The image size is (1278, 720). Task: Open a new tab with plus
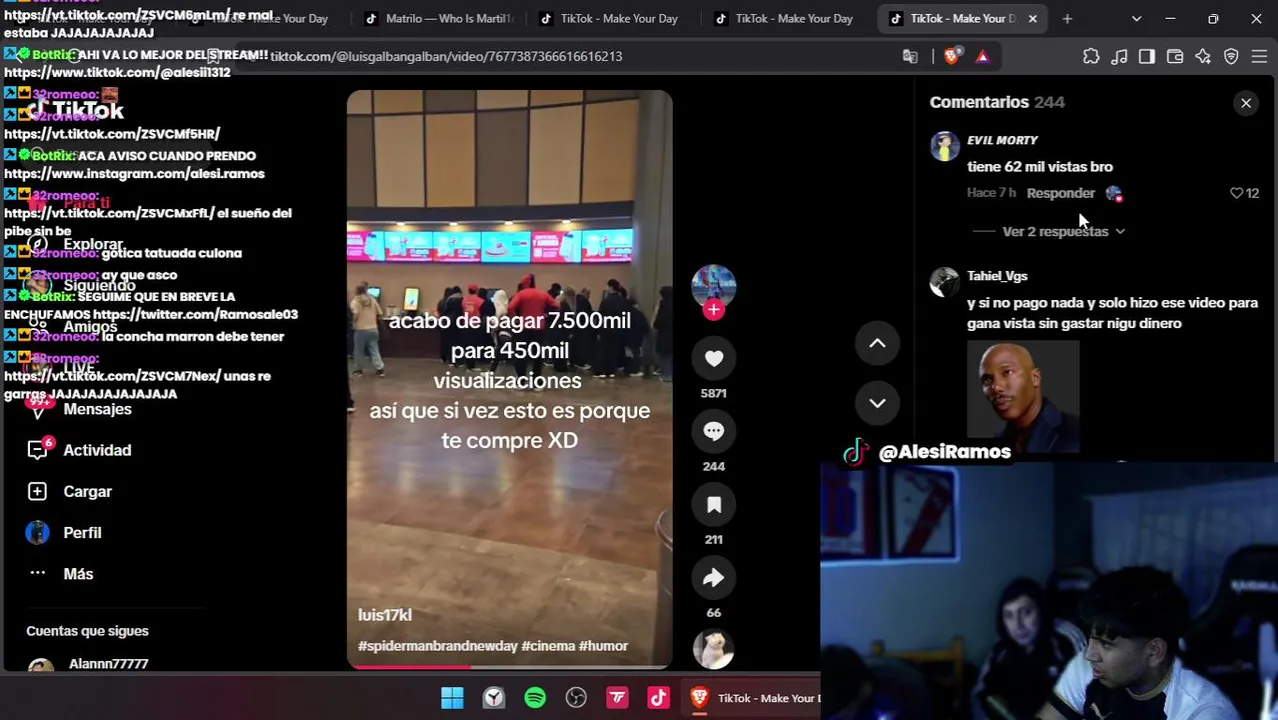click(1067, 19)
